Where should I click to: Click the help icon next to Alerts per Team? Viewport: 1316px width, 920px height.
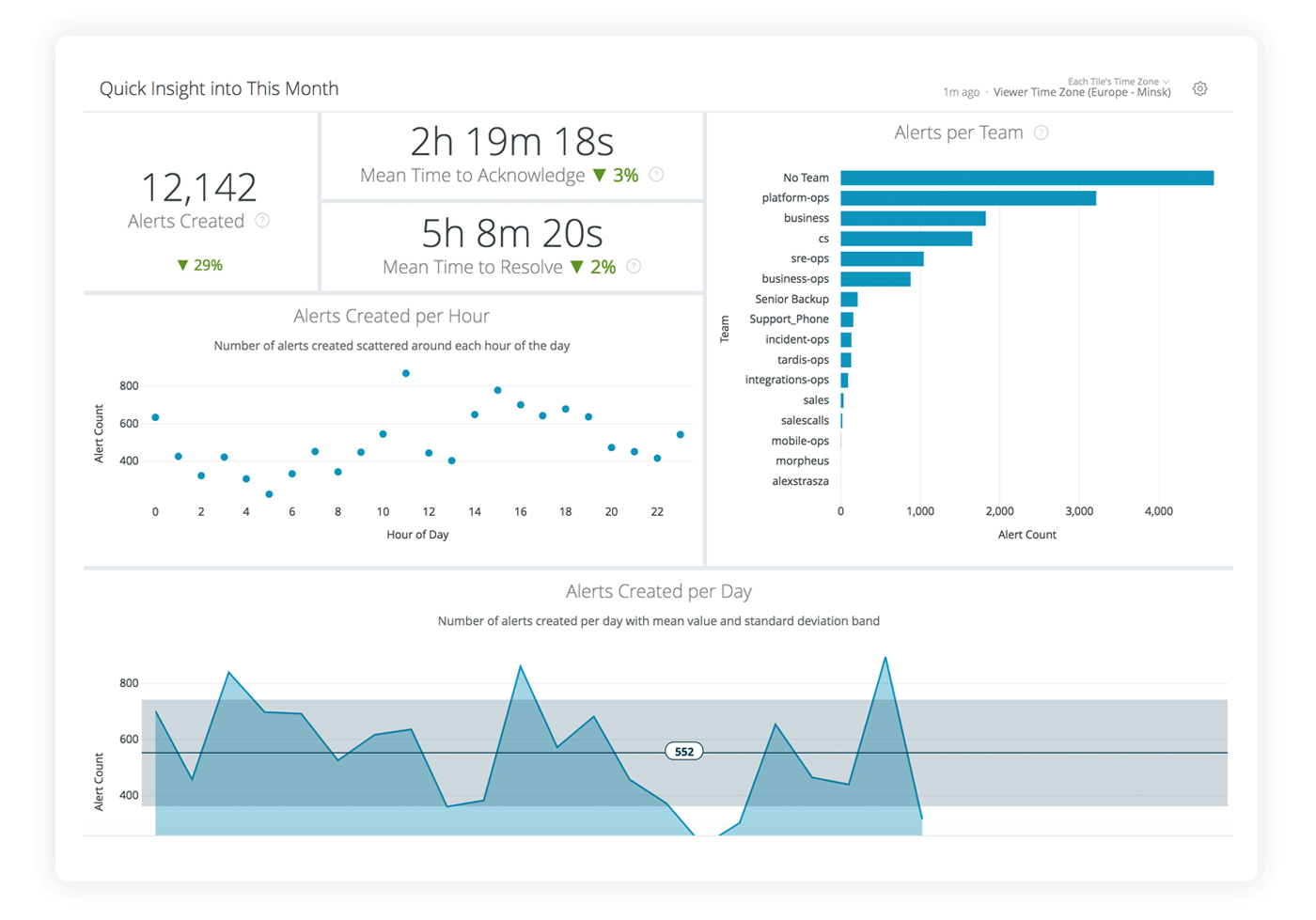pyautogui.click(x=1042, y=133)
